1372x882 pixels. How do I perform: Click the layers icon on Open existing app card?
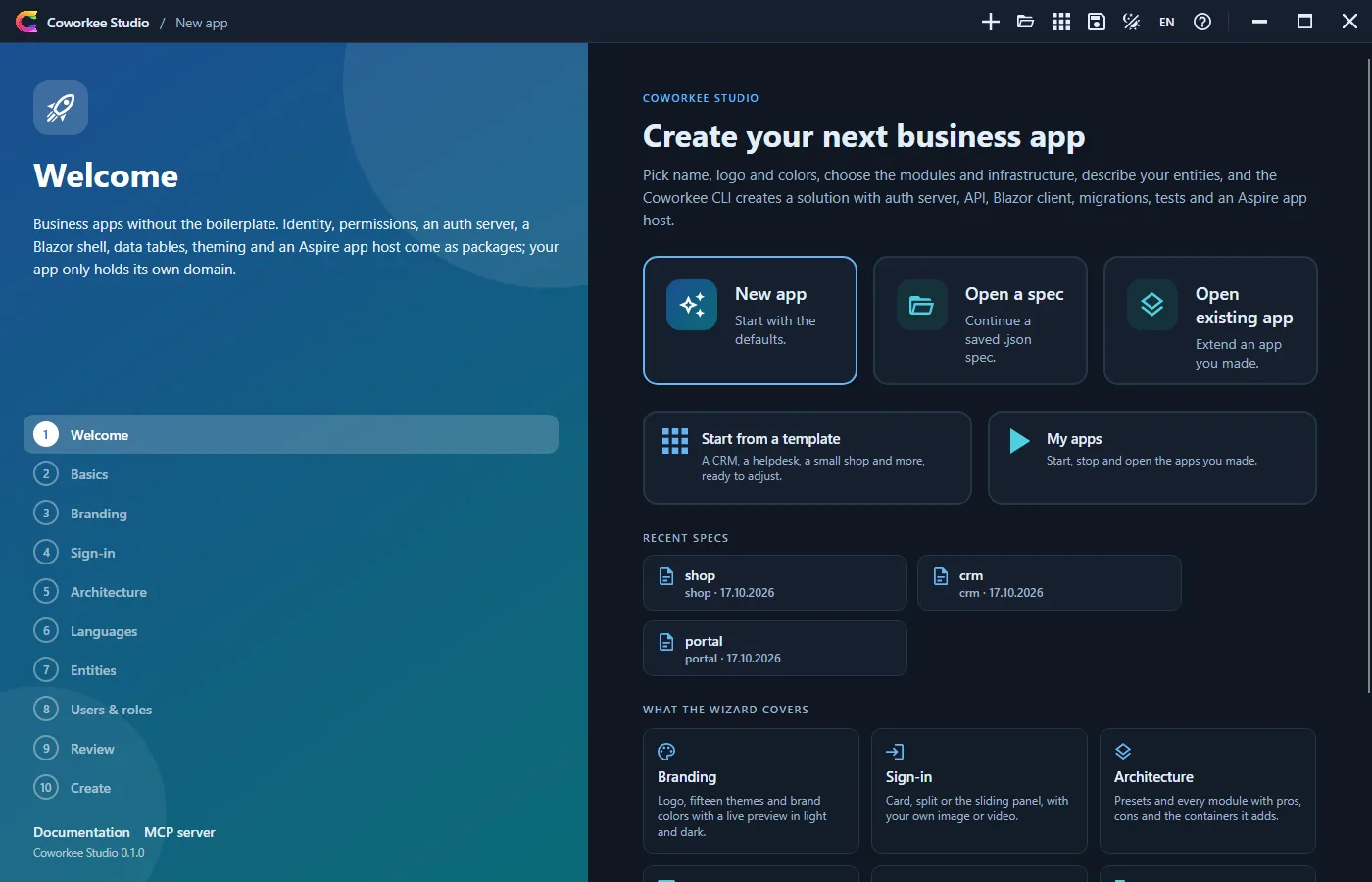tap(1152, 305)
